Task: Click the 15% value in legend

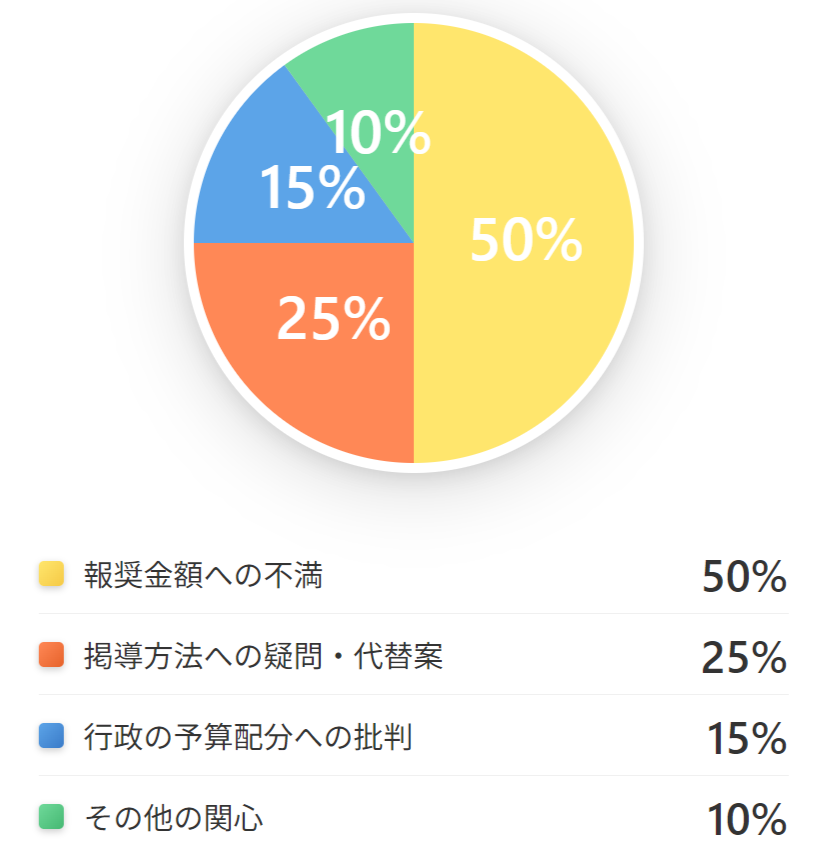Action: (x=746, y=738)
